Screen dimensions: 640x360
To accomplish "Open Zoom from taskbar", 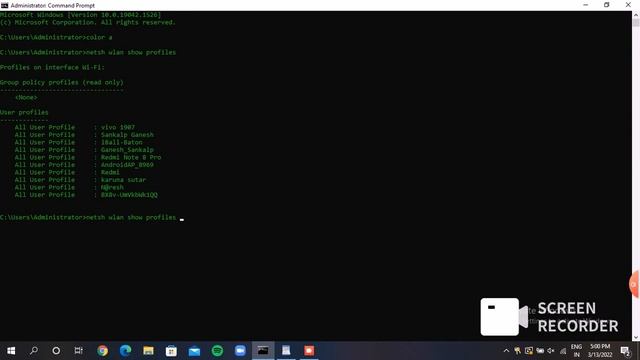I will [x=240, y=351].
